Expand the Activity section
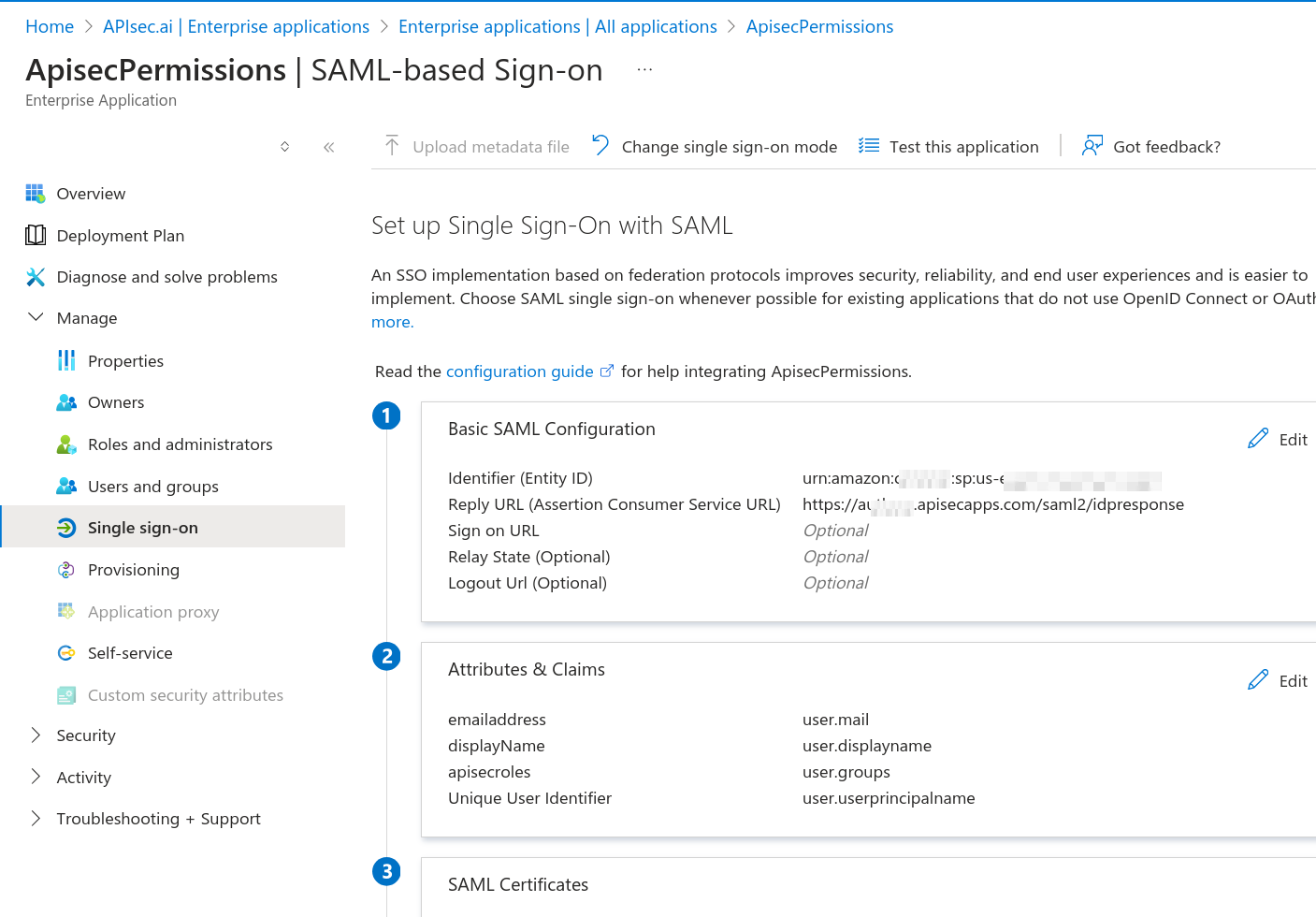This screenshot has height=917, width=1316. [x=36, y=777]
